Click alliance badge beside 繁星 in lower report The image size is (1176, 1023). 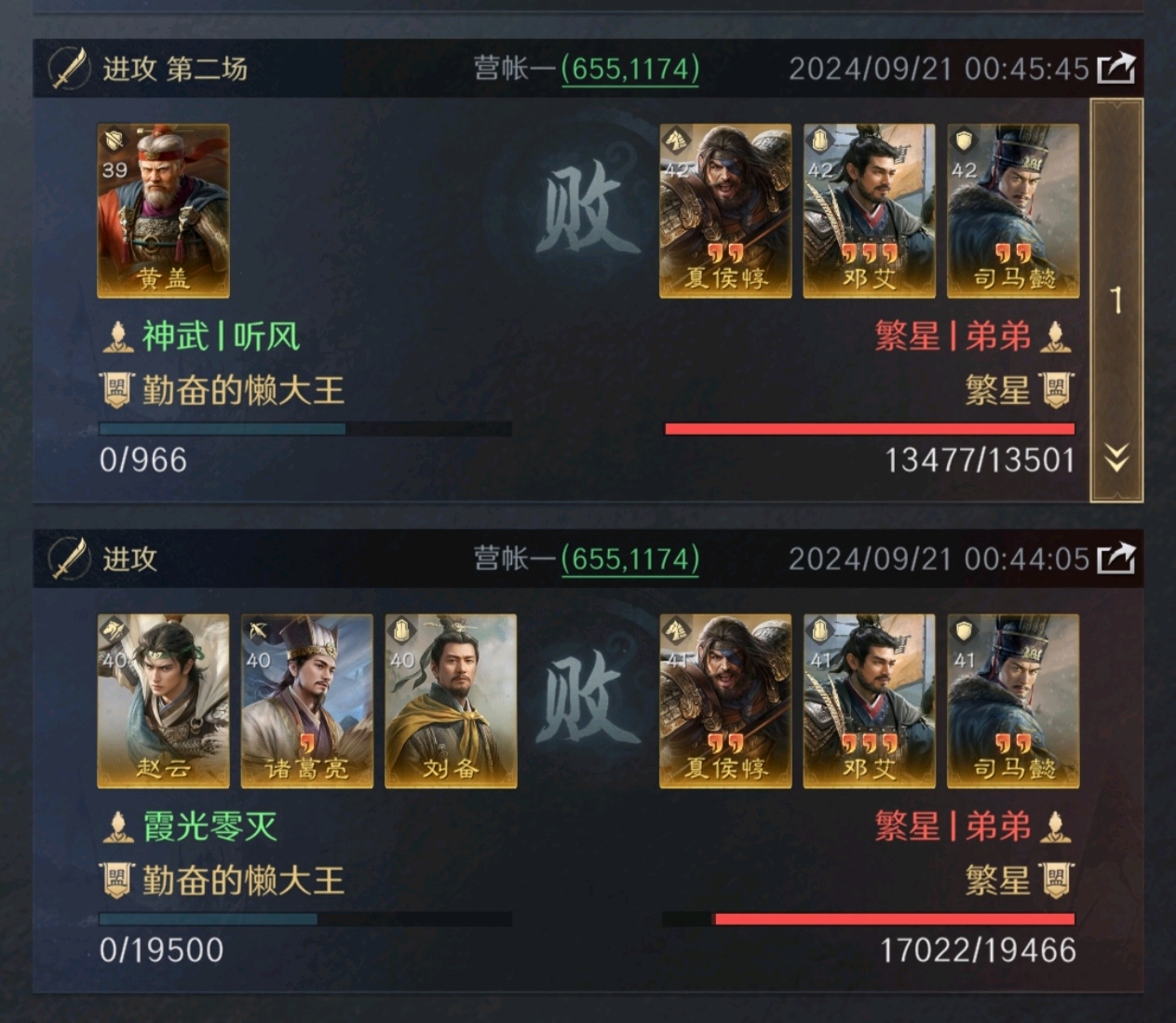[1056, 881]
